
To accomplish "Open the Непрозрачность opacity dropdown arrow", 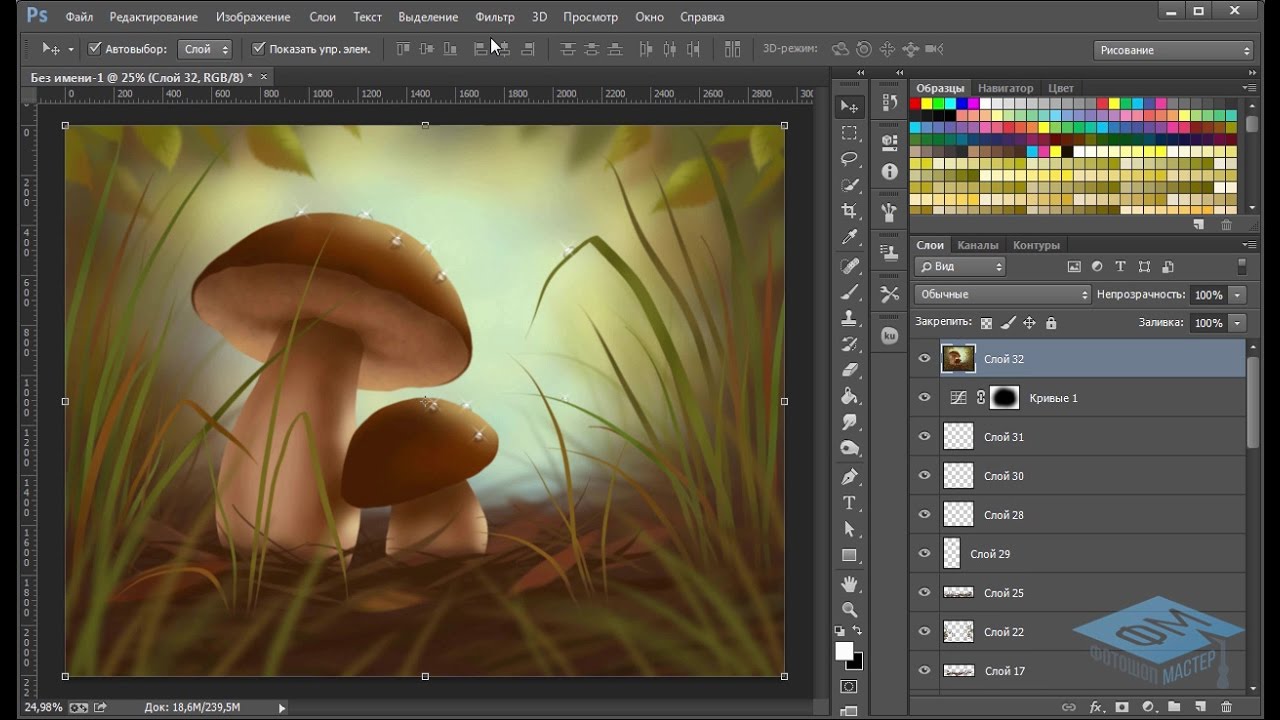I will point(1238,295).
